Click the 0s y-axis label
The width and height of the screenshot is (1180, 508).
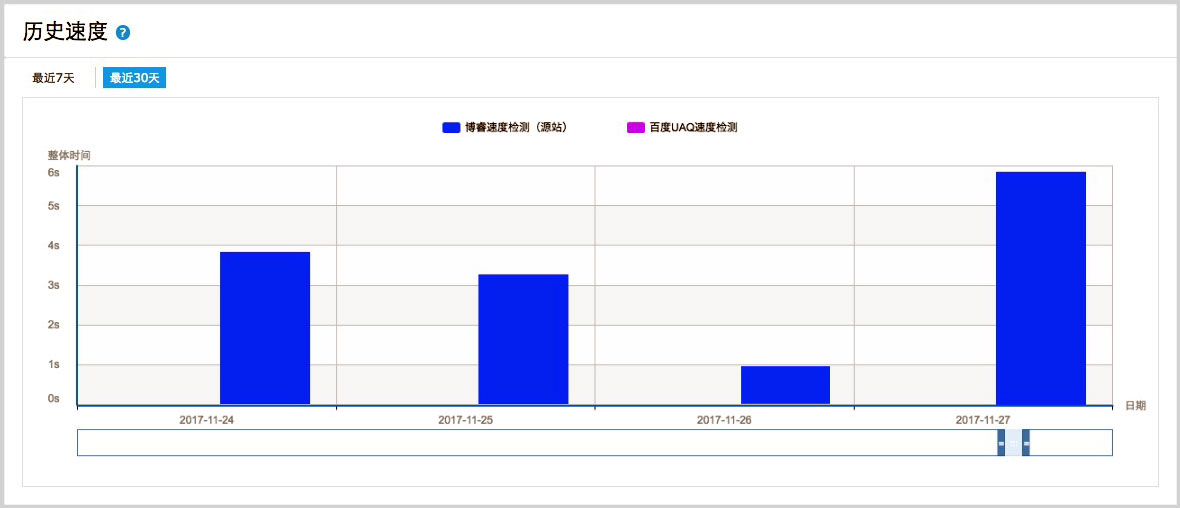coord(53,398)
